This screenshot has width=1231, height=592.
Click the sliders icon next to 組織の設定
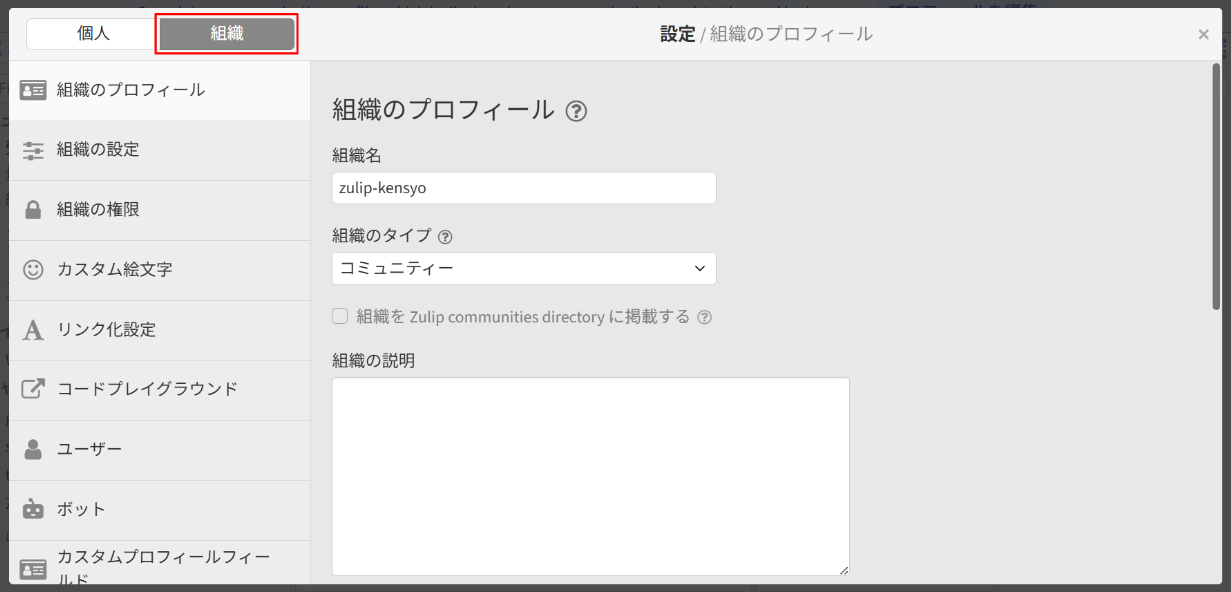point(33,150)
